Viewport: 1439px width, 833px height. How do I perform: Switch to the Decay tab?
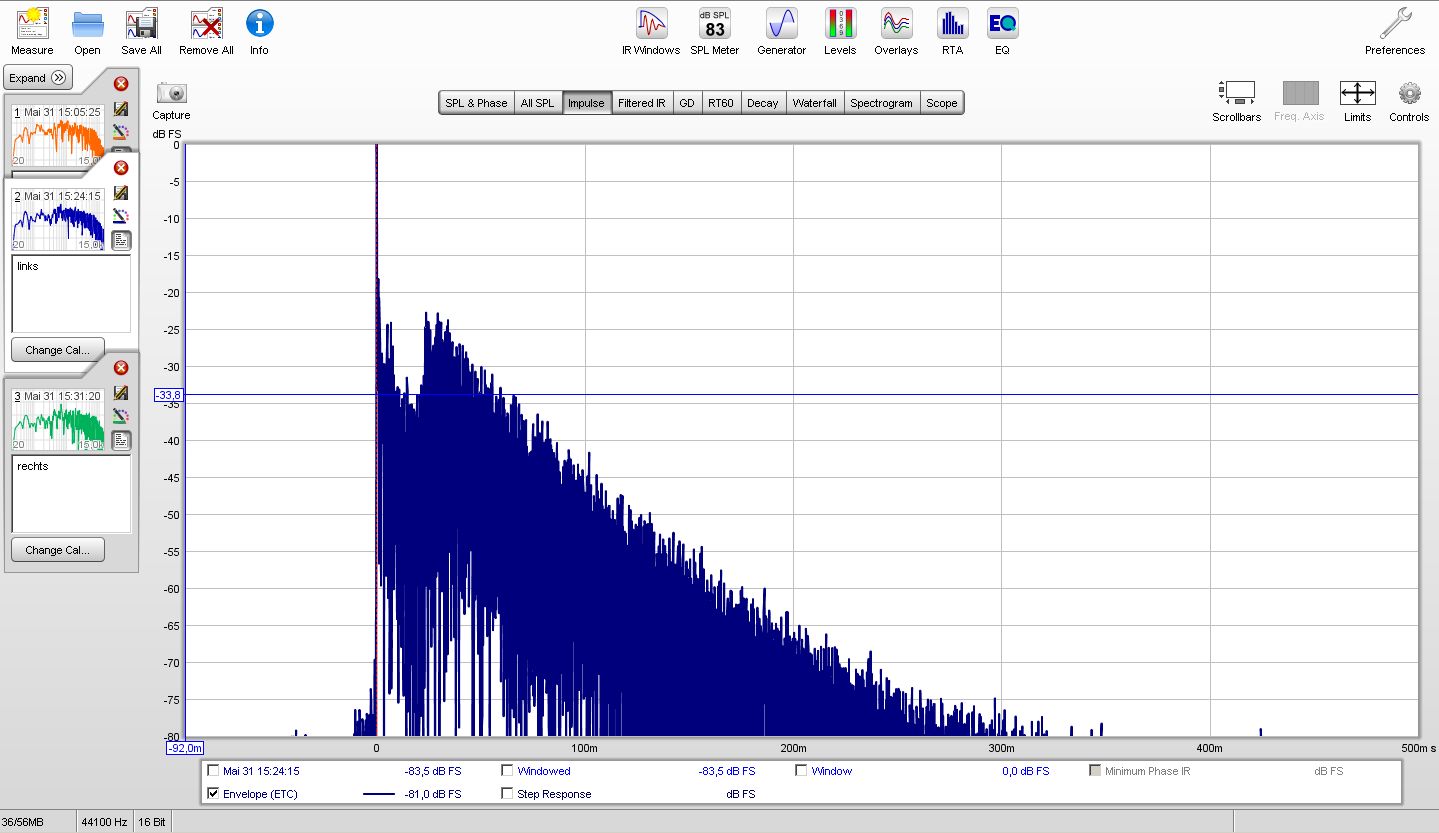point(762,103)
